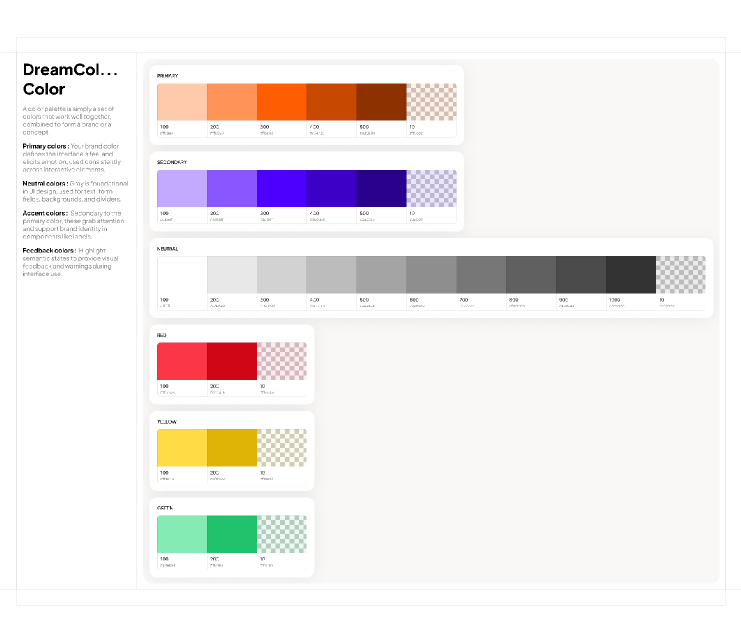The width and height of the screenshot is (741, 642).
Task: Click the YELLOW palette heading
Action: (167, 421)
